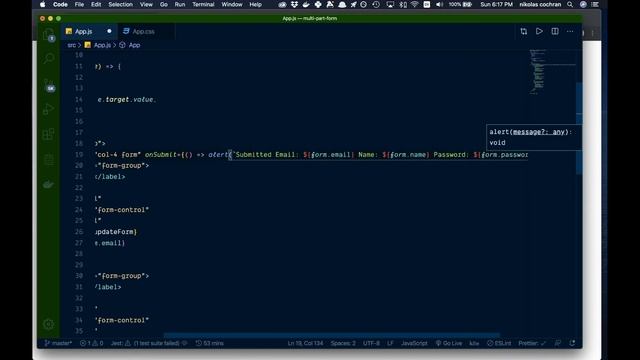640x360 pixels.
Task: Click the Run code play icon
Action: click(539, 31)
